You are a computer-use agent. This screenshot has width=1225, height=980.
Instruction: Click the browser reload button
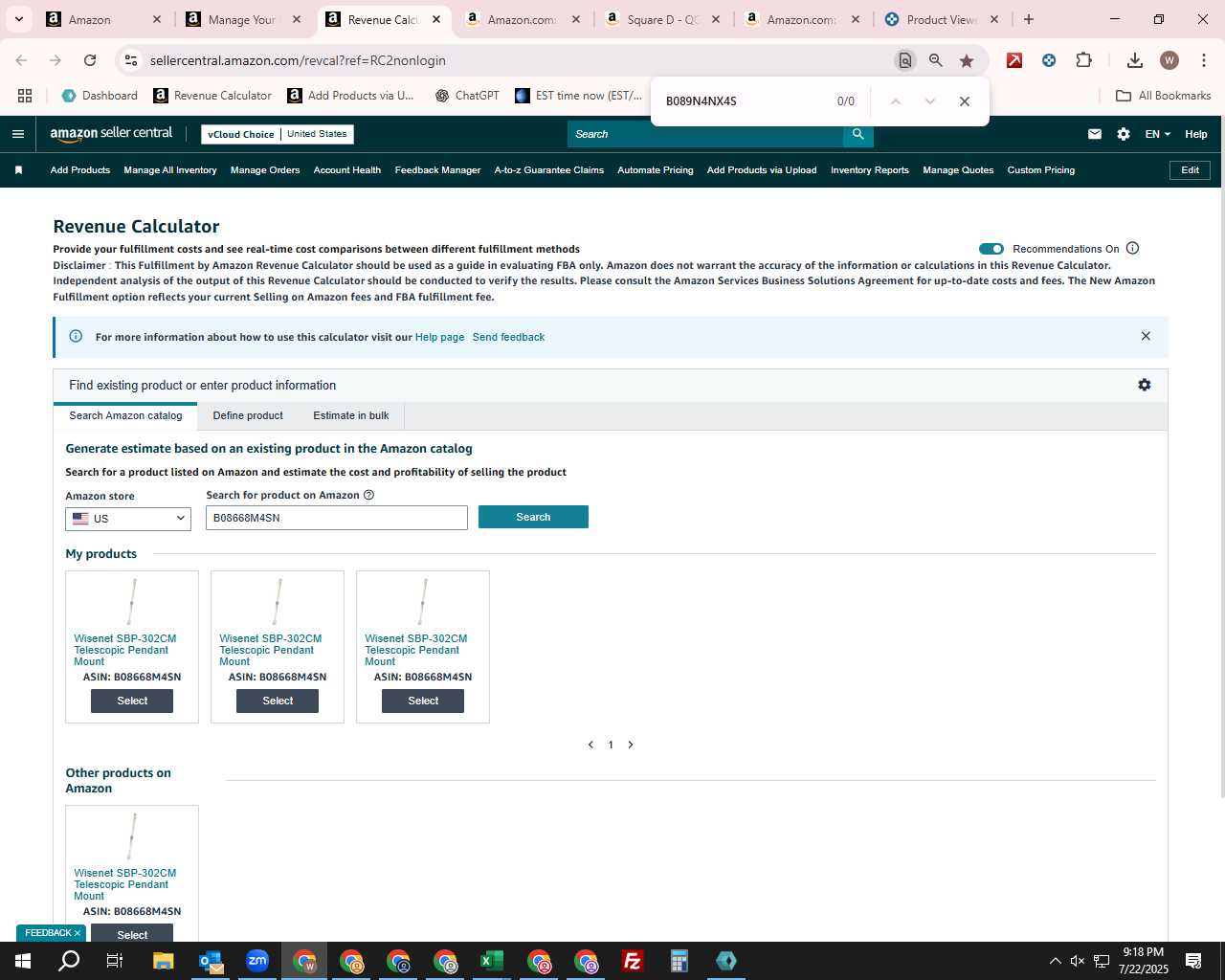pyautogui.click(x=90, y=60)
